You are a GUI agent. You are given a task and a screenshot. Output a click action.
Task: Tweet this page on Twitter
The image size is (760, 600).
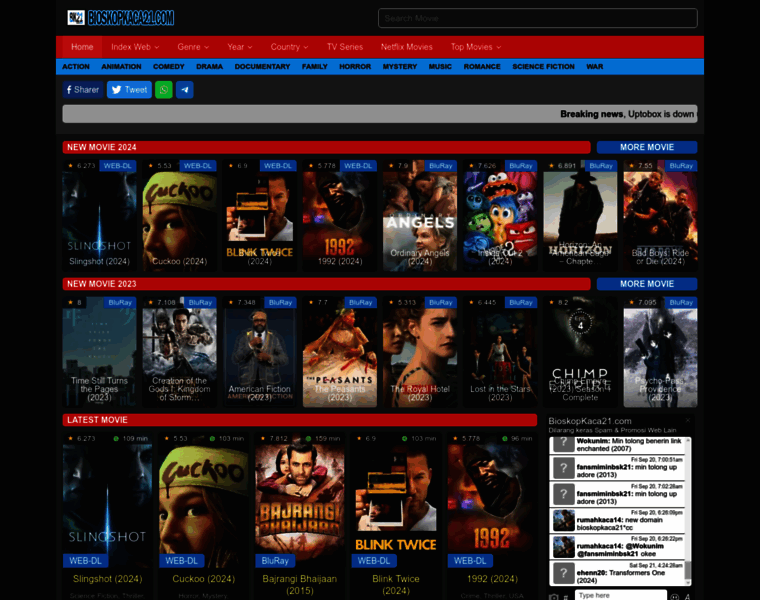point(129,90)
